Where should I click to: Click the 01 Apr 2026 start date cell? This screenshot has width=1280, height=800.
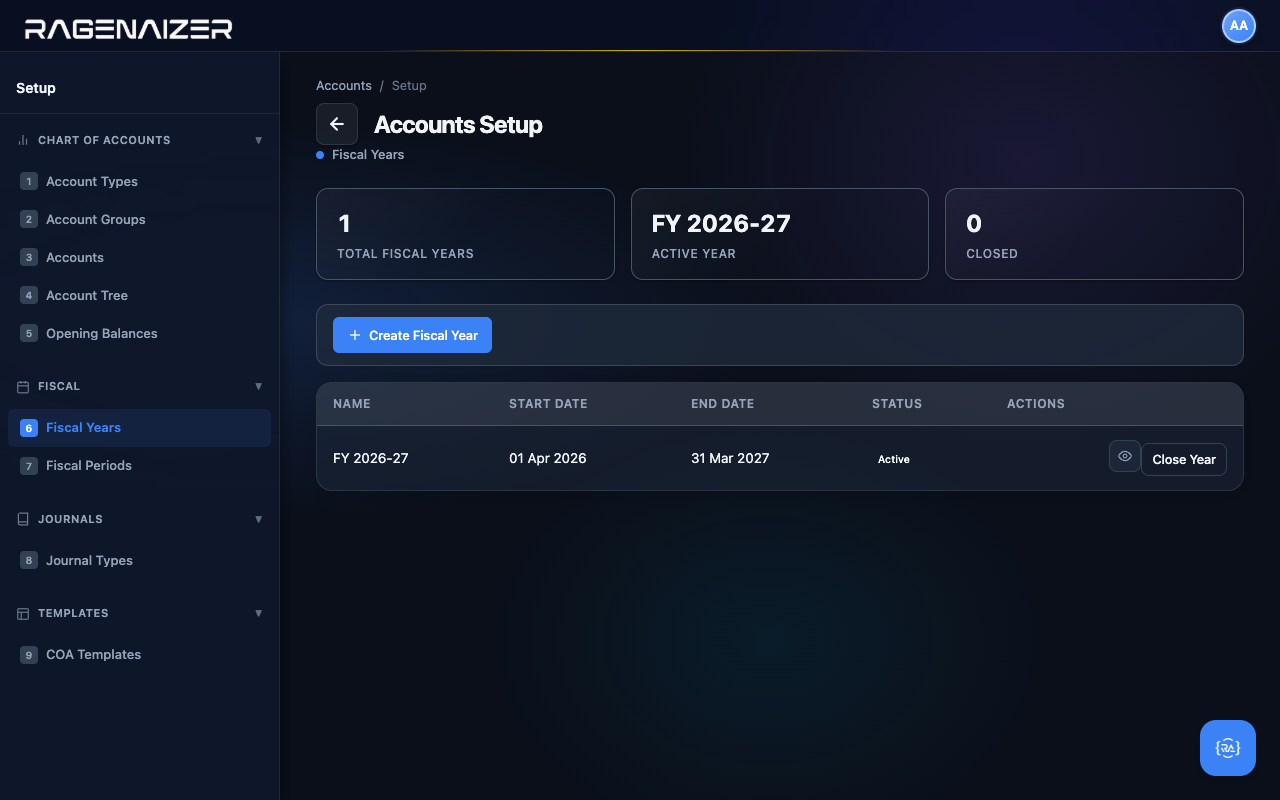[548, 458]
